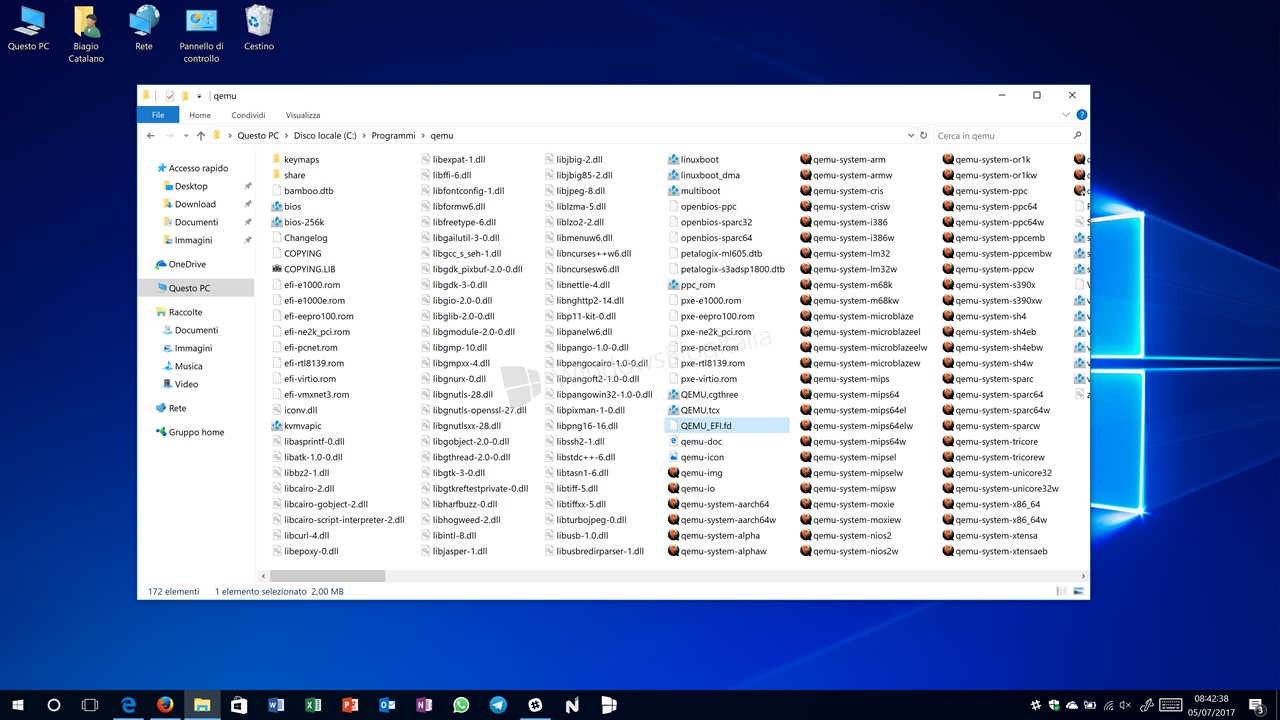Open address bar history dropdown

[911, 135]
